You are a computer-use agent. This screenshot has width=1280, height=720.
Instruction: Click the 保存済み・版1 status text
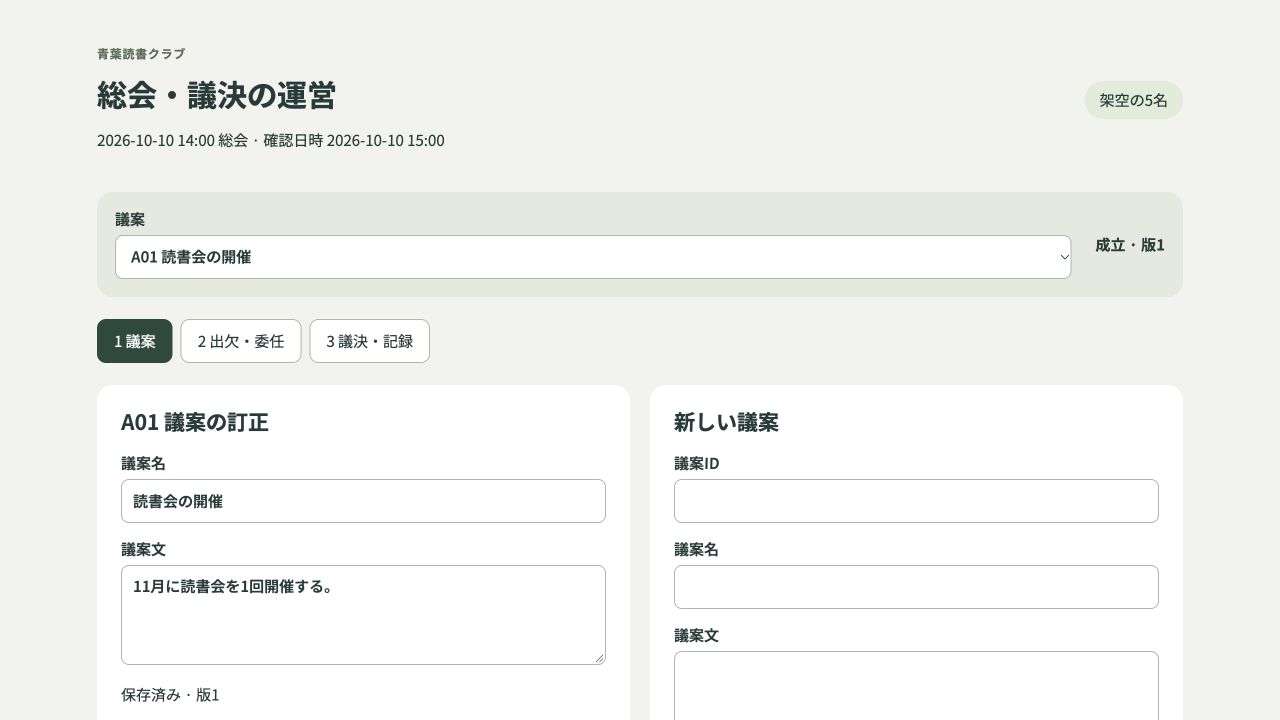click(170, 695)
